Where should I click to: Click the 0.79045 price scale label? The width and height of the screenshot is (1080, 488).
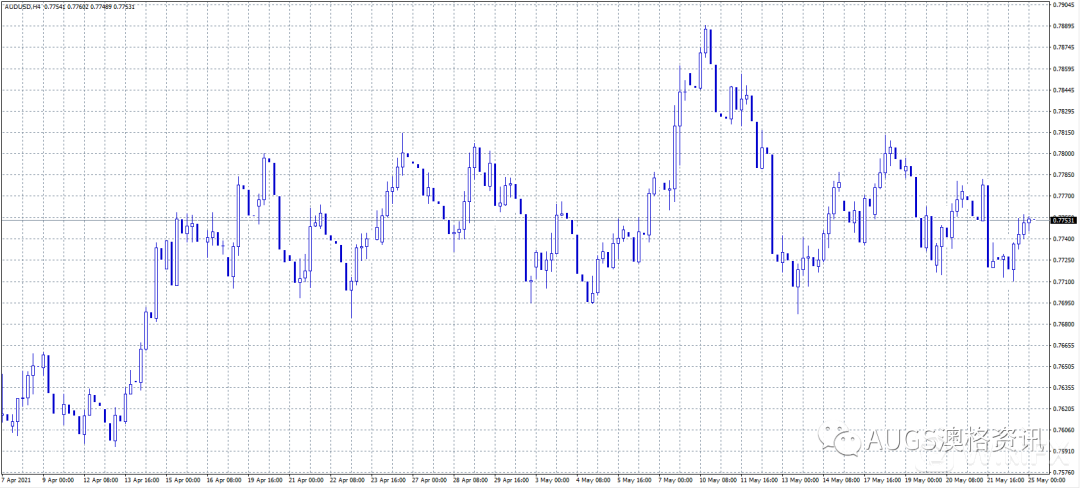[1064, 4]
